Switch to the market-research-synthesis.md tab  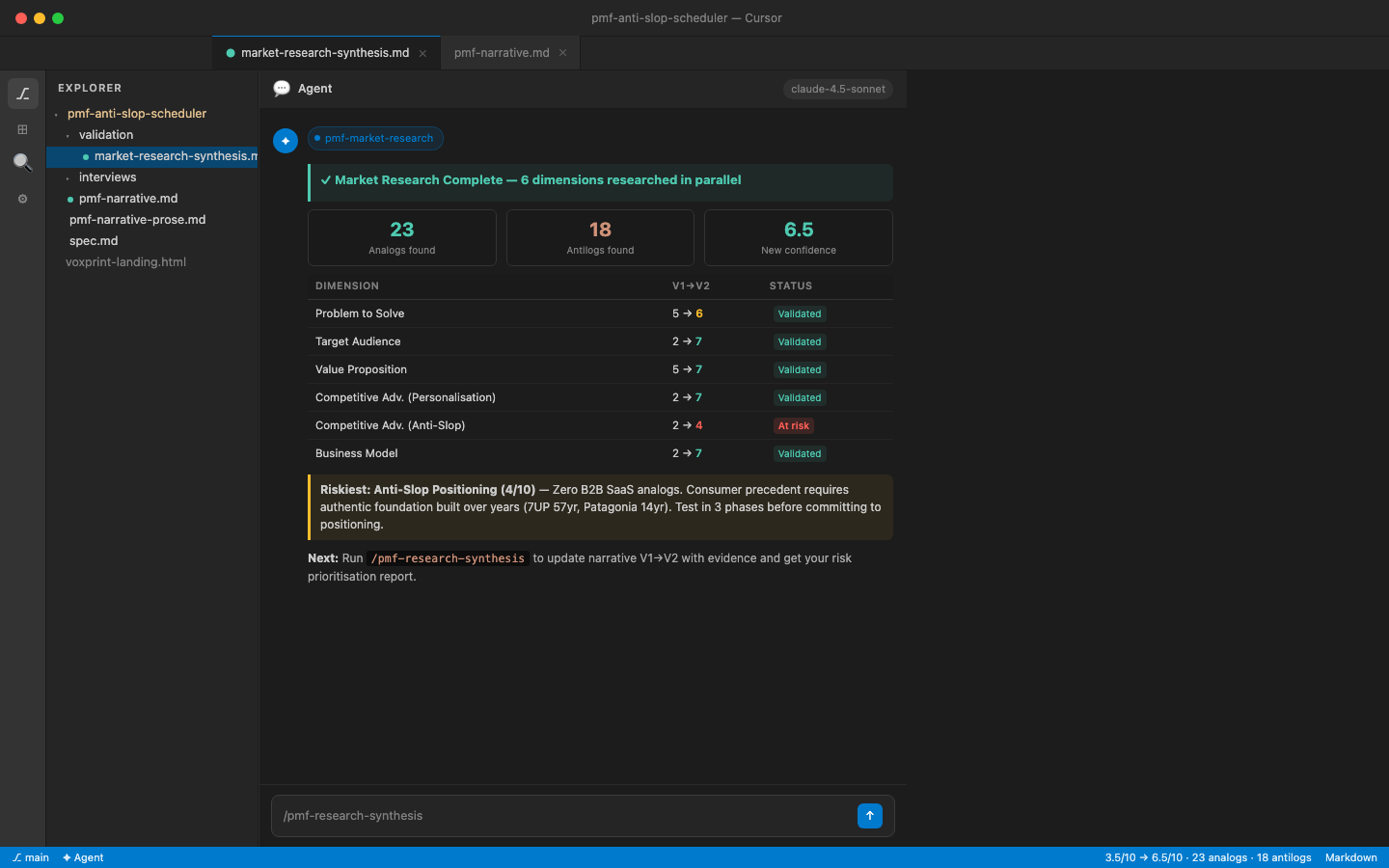(x=325, y=53)
